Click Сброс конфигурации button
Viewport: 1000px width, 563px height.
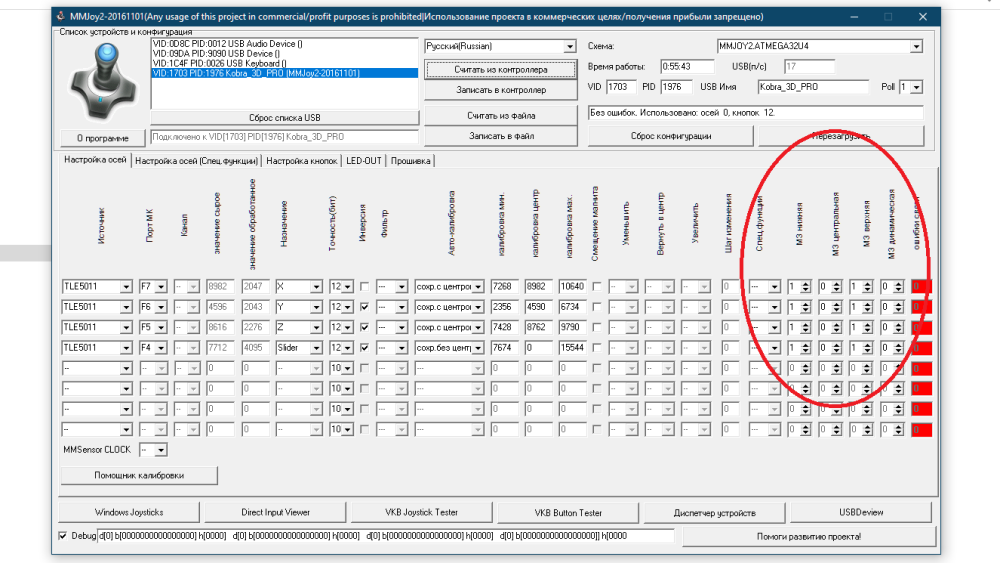pos(671,136)
